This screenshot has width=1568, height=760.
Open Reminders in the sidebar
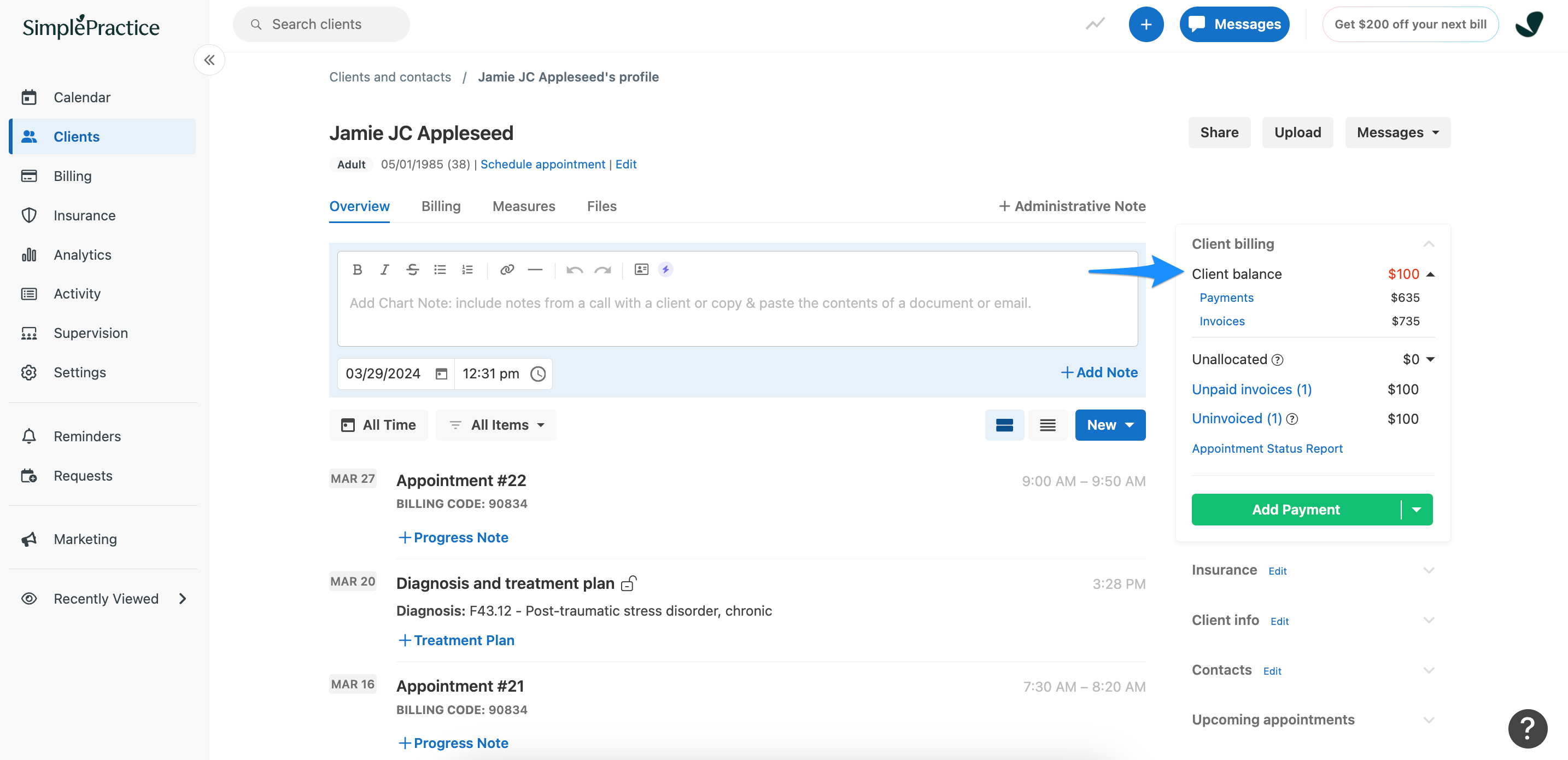coord(102,436)
